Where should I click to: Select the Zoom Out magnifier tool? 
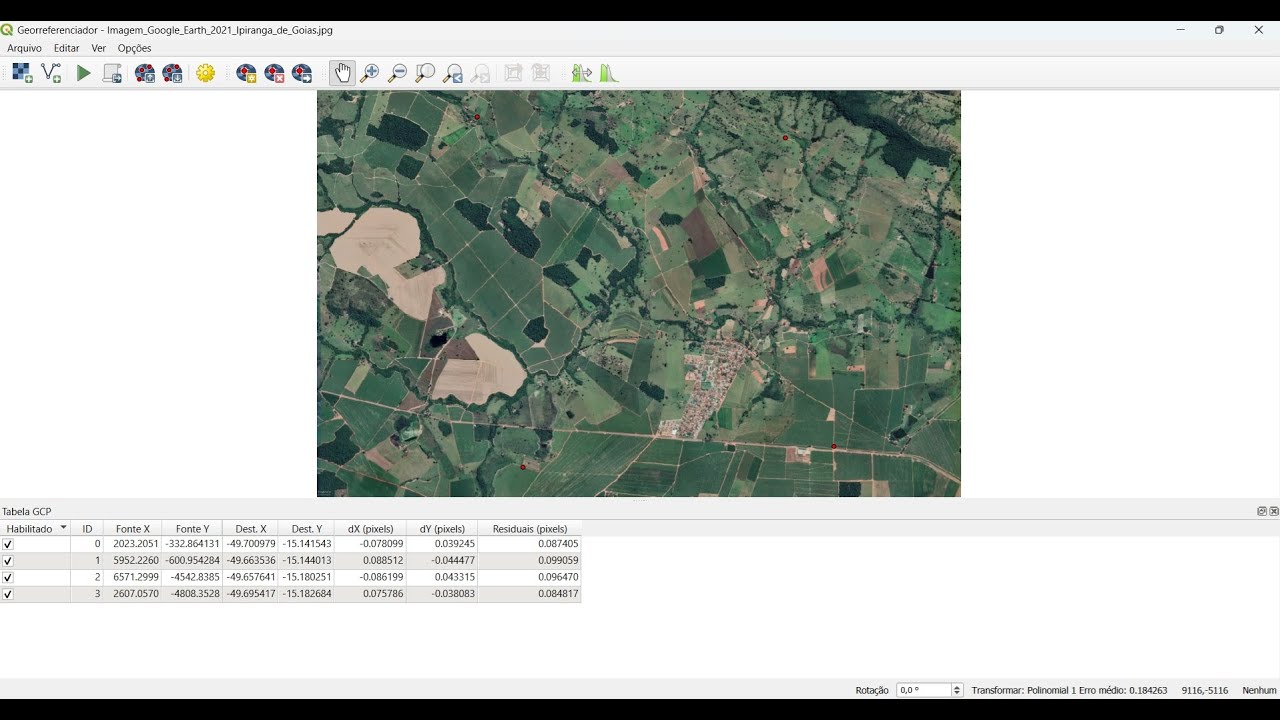[x=397, y=73]
